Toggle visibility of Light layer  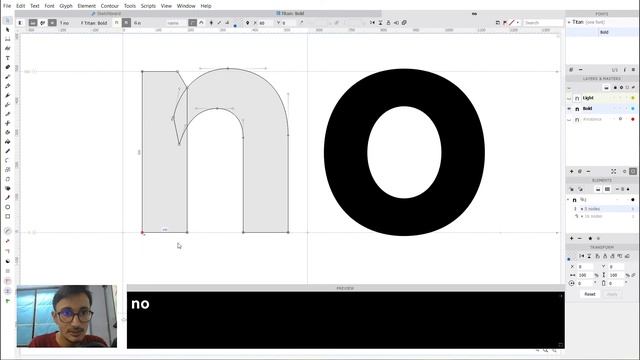coord(569,98)
